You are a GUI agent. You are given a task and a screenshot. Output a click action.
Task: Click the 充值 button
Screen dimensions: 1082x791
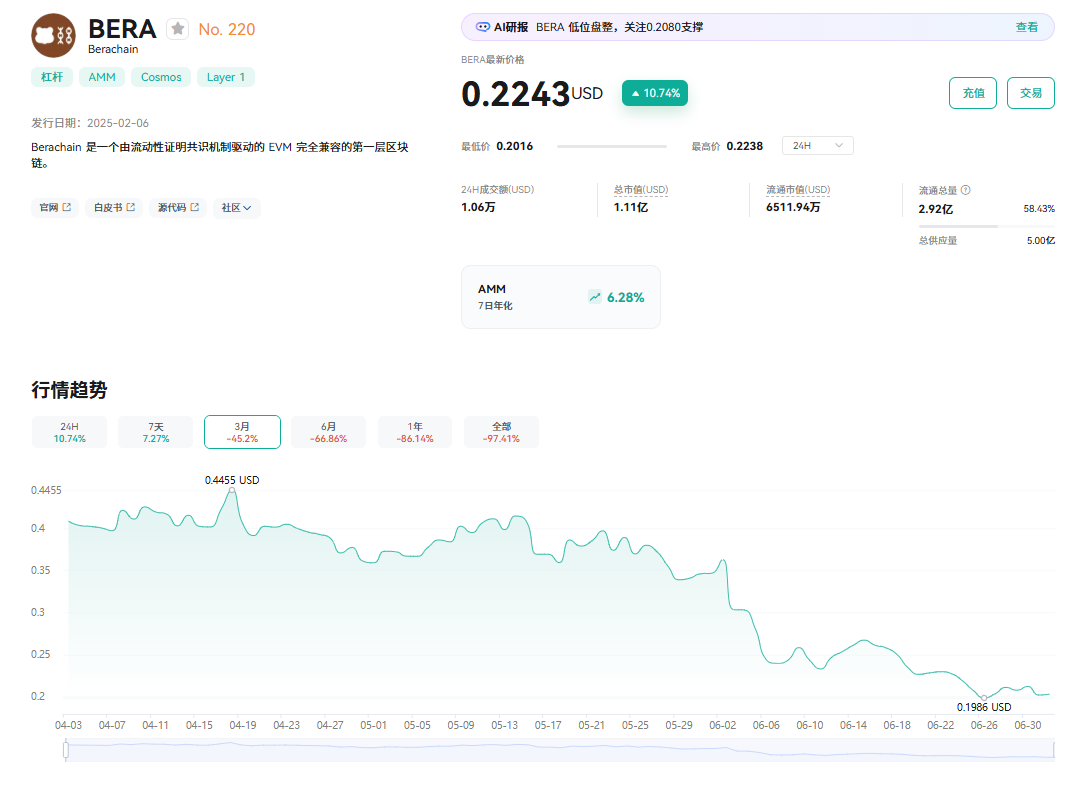pyautogui.click(x=973, y=93)
